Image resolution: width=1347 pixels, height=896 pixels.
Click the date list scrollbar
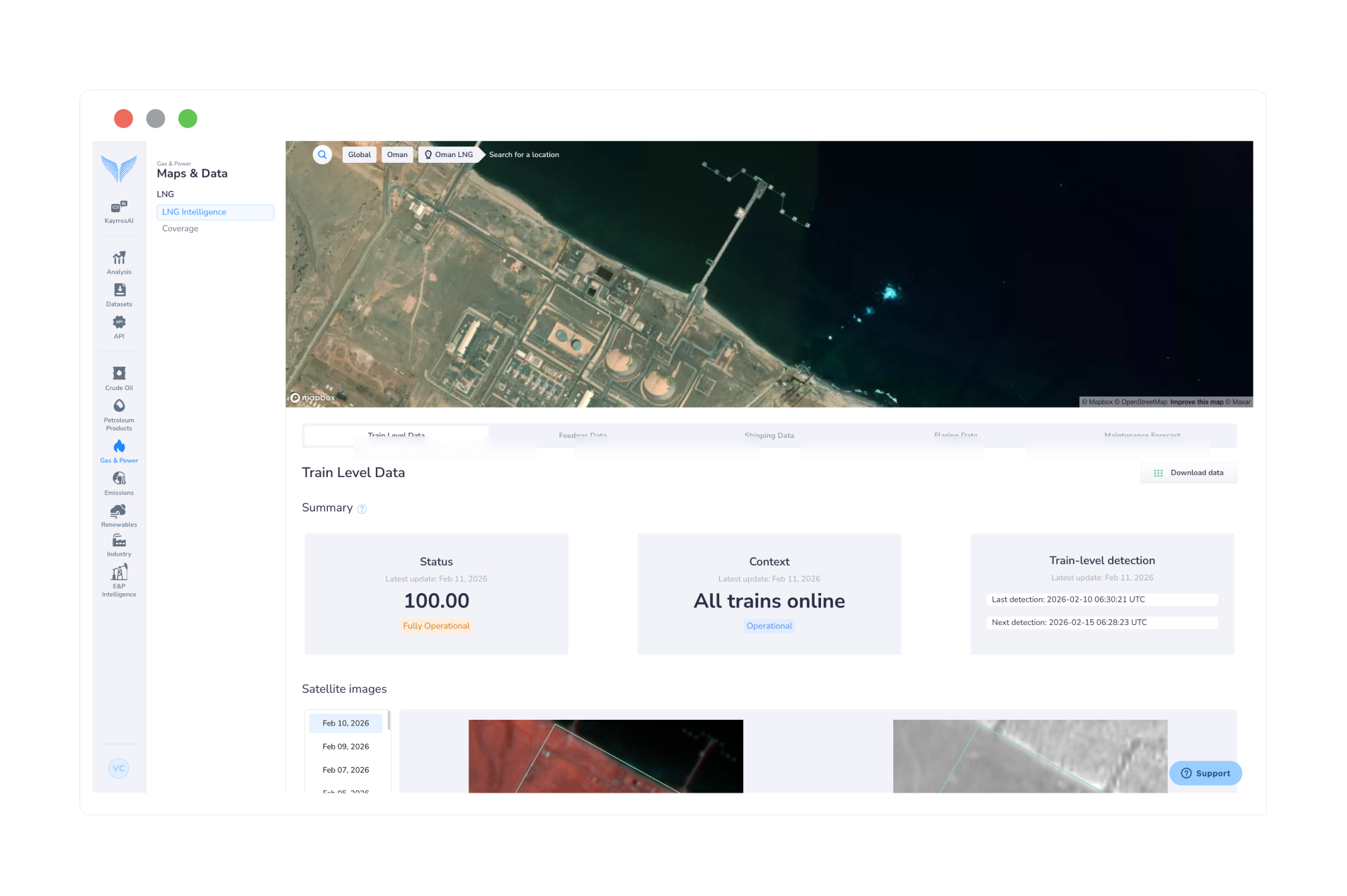pyautogui.click(x=389, y=722)
